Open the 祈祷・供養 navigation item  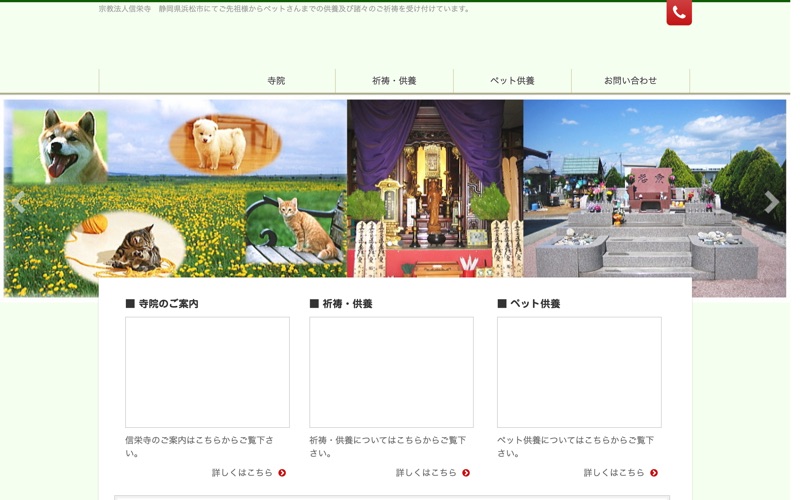(394, 81)
